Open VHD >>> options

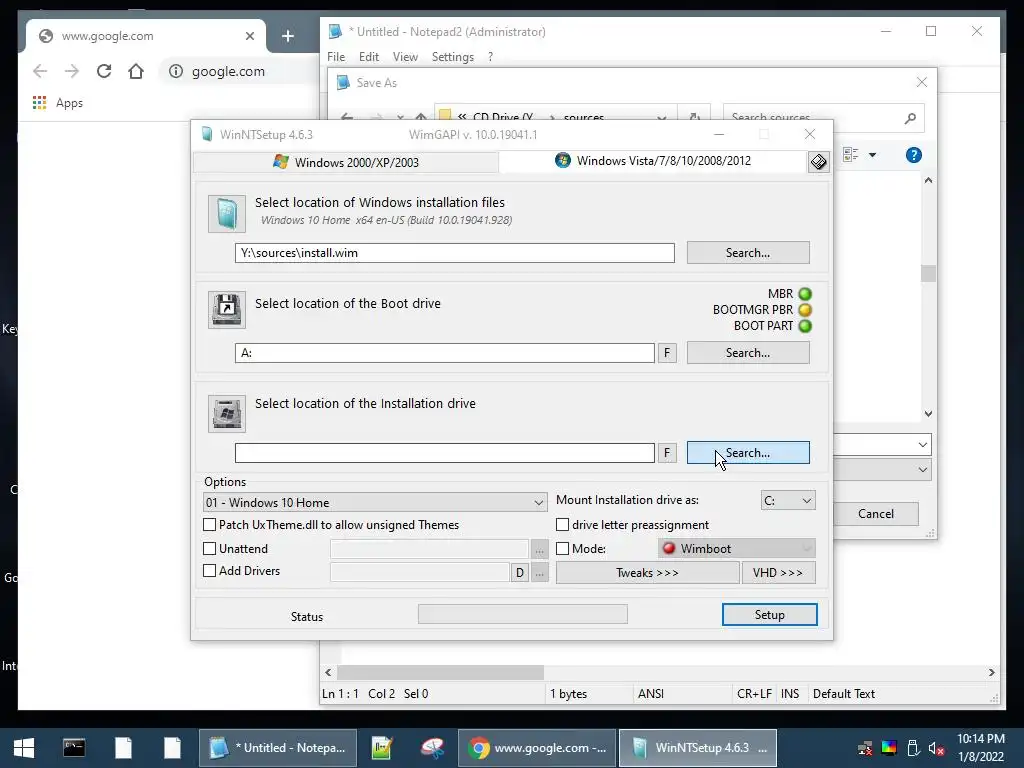point(778,573)
